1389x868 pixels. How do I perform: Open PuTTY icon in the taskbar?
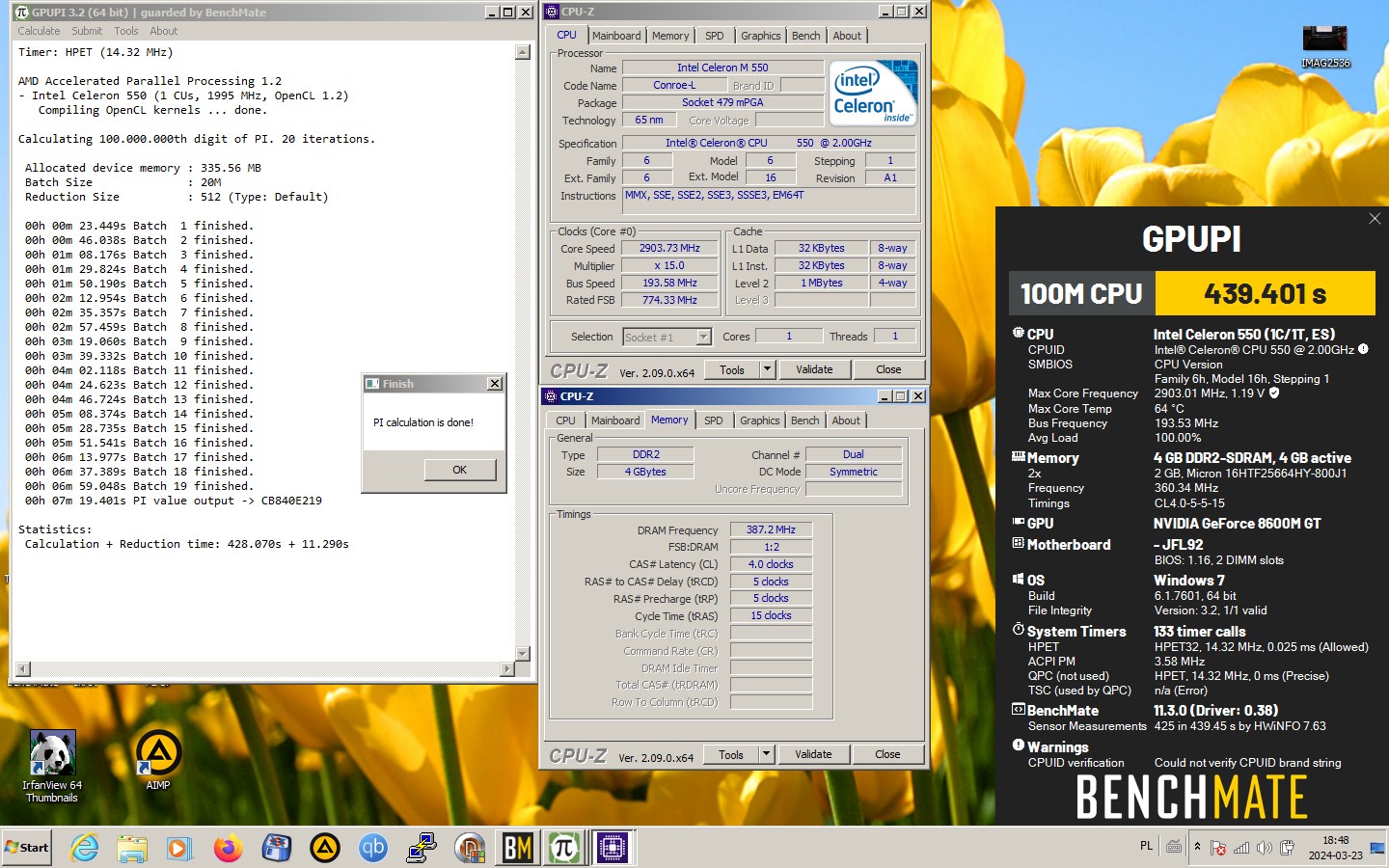click(x=422, y=848)
